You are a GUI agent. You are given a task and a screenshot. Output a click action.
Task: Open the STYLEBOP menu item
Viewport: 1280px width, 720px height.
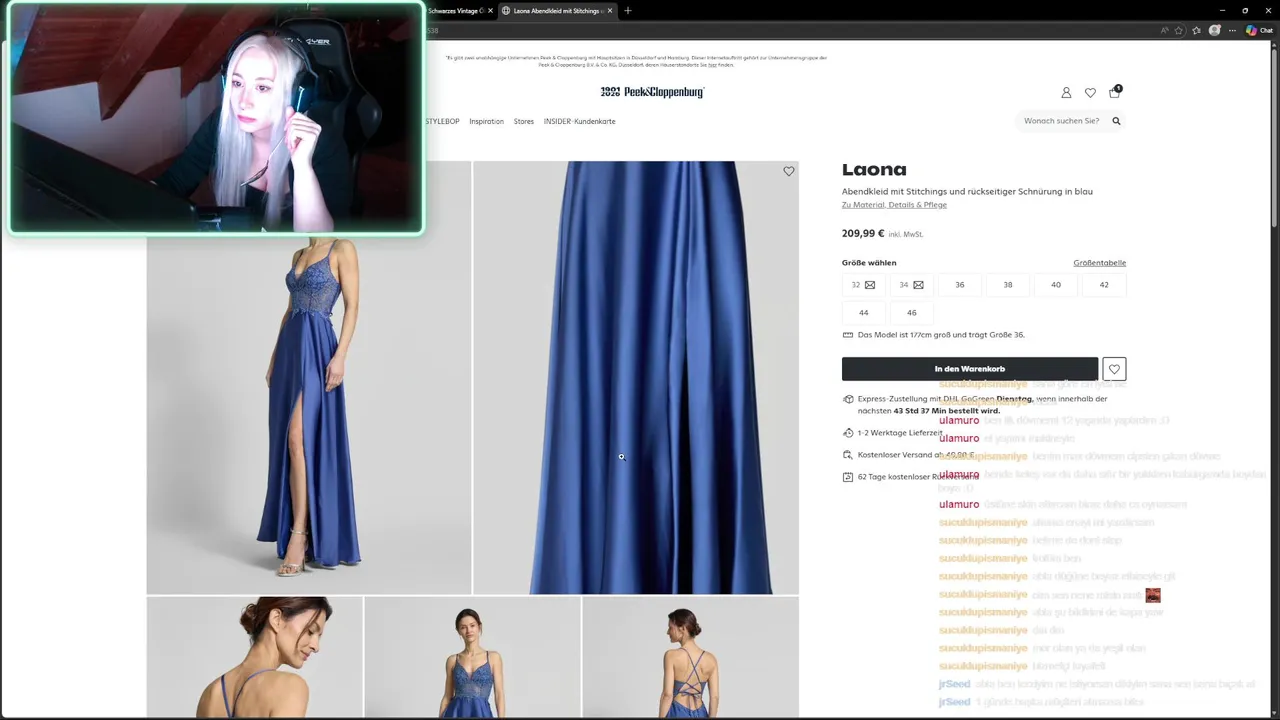click(442, 121)
